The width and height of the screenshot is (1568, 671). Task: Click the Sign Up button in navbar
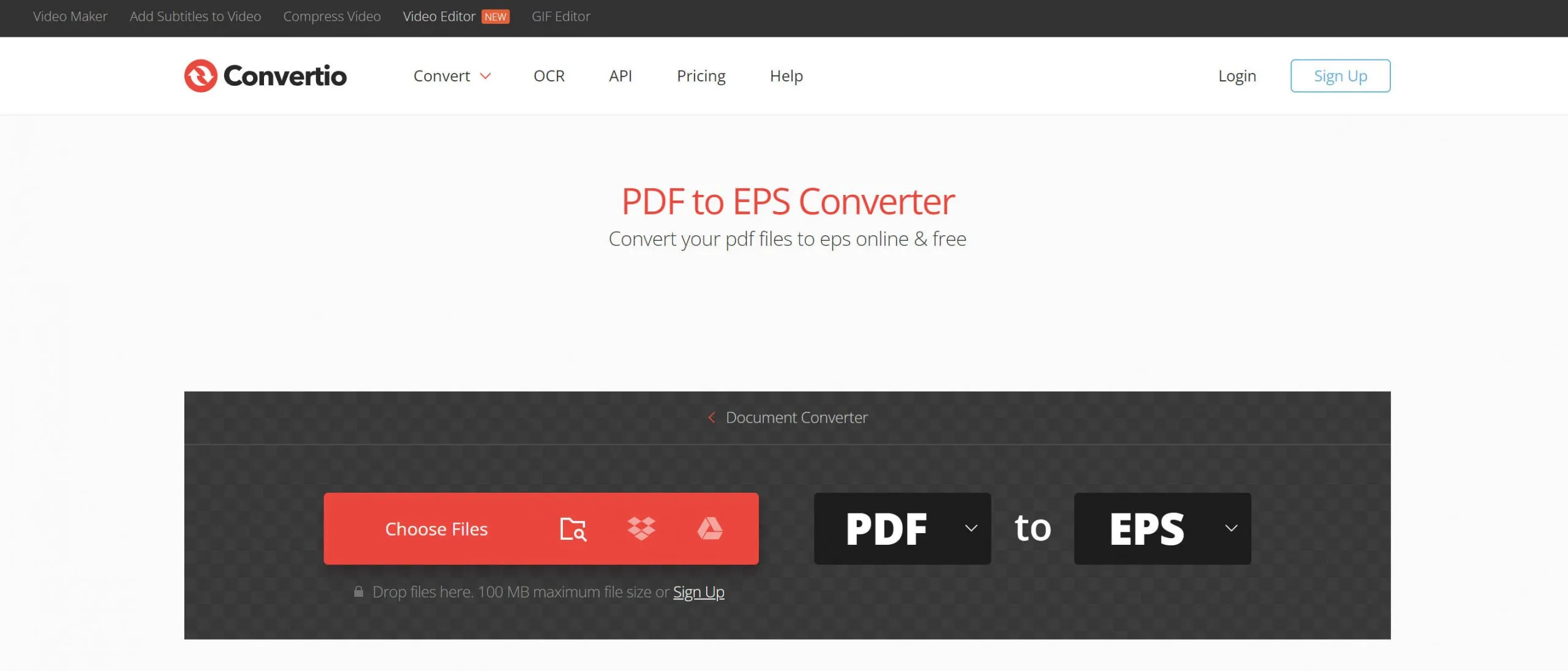click(x=1339, y=75)
